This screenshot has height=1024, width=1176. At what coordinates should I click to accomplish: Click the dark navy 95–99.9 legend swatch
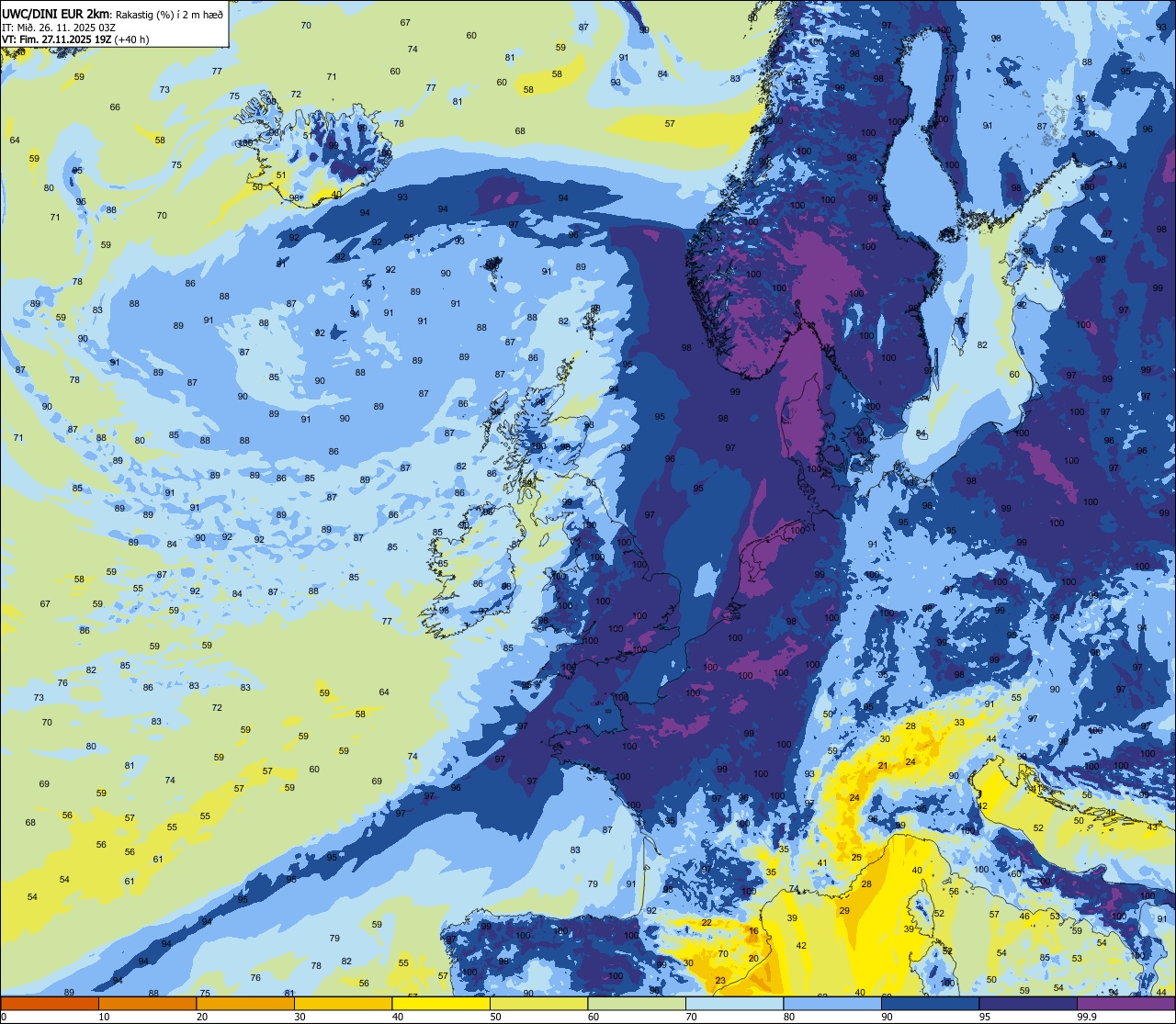[1028, 1003]
